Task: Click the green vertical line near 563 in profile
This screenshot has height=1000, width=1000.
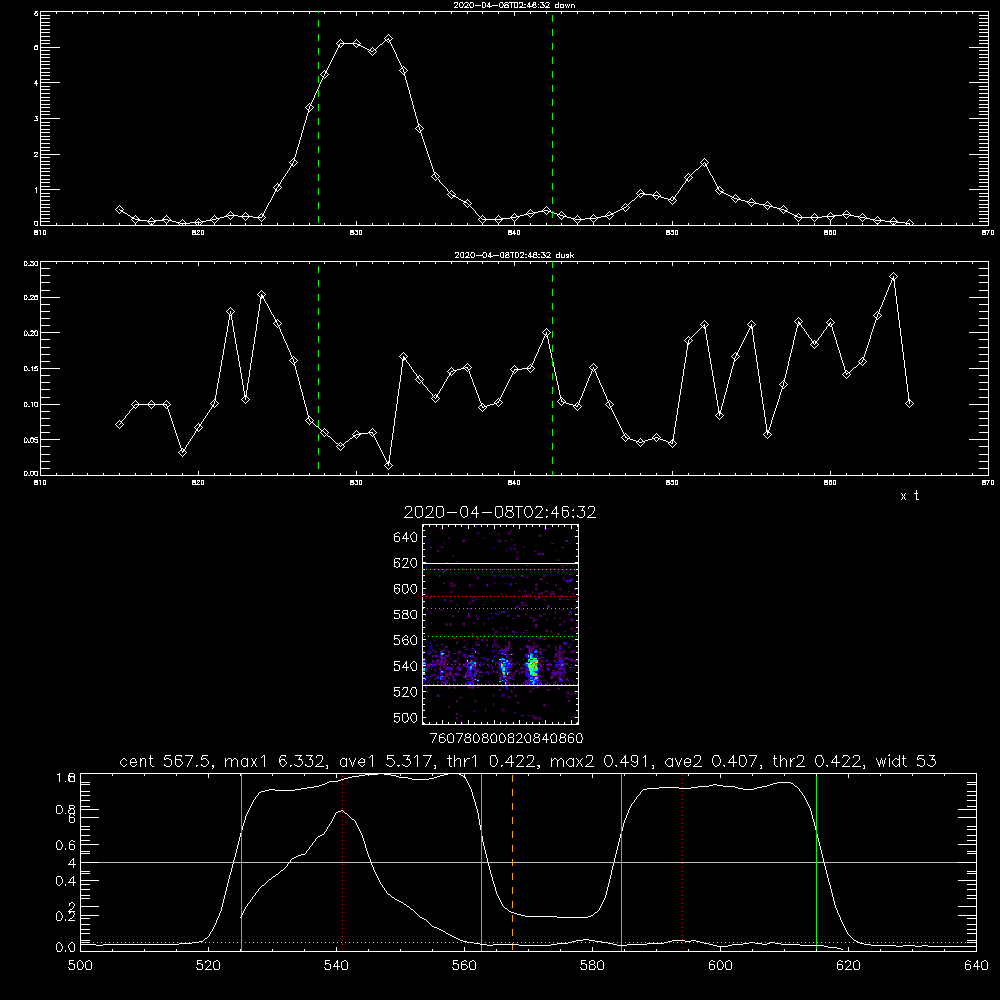Action: [482, 861]
